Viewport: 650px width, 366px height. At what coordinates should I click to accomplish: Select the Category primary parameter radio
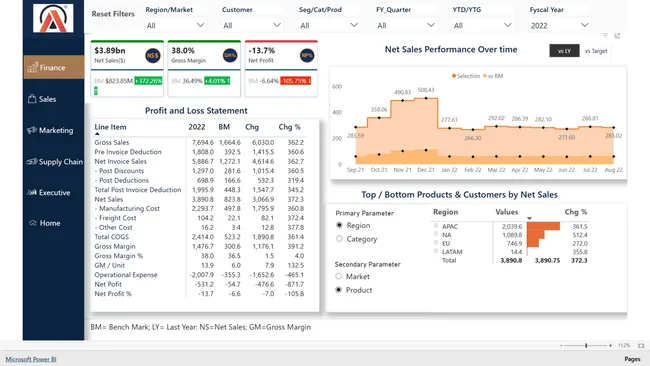click(x=340, y=239)
